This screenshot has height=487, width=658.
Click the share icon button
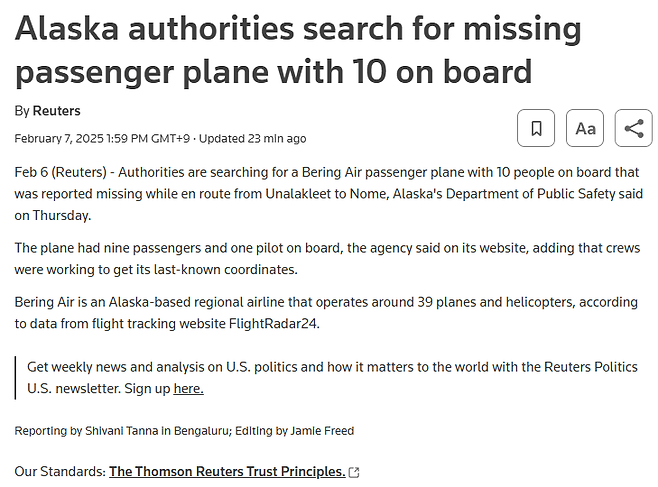[633, 129]
